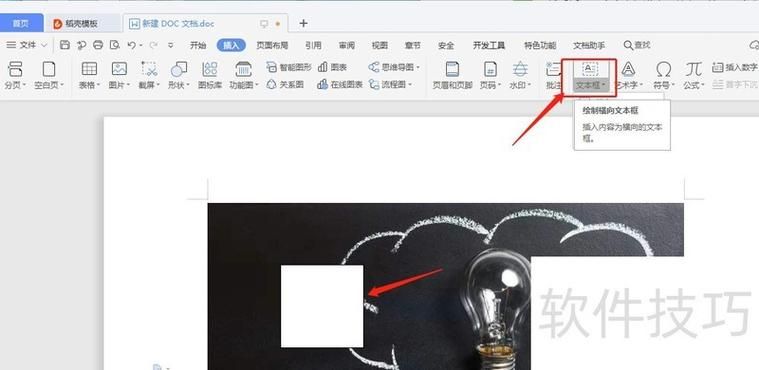Expand the 文件 menu dropdown arrow

click(x=44, y=45)
